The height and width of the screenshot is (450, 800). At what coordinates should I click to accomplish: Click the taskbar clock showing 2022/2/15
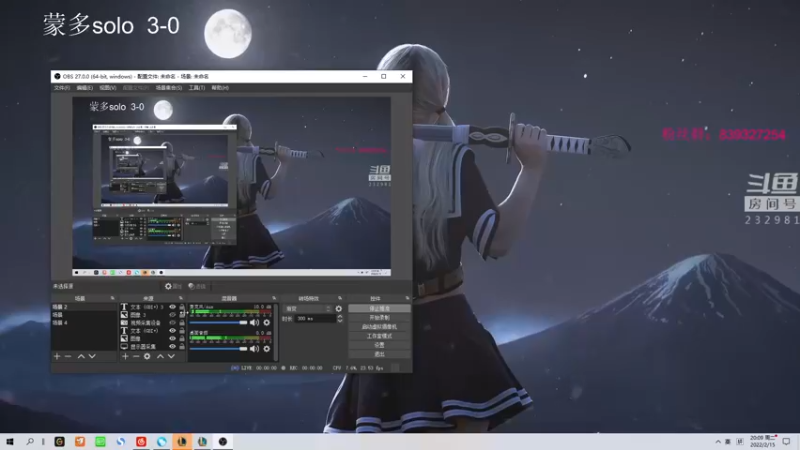[x=763, y=441]
